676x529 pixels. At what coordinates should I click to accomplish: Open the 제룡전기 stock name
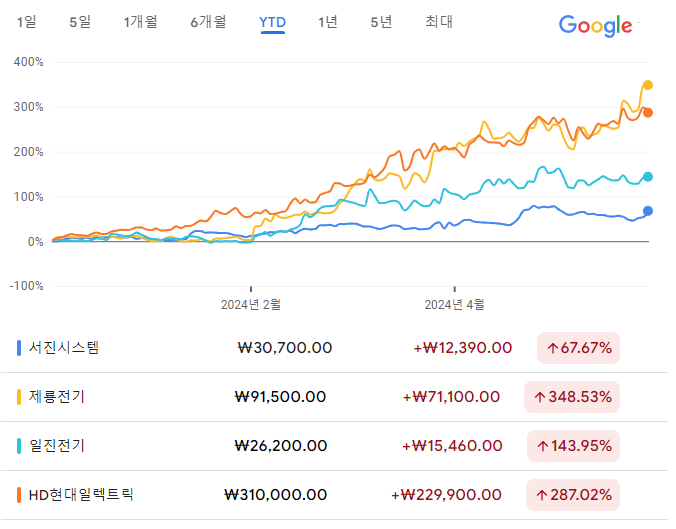(57, 397)
